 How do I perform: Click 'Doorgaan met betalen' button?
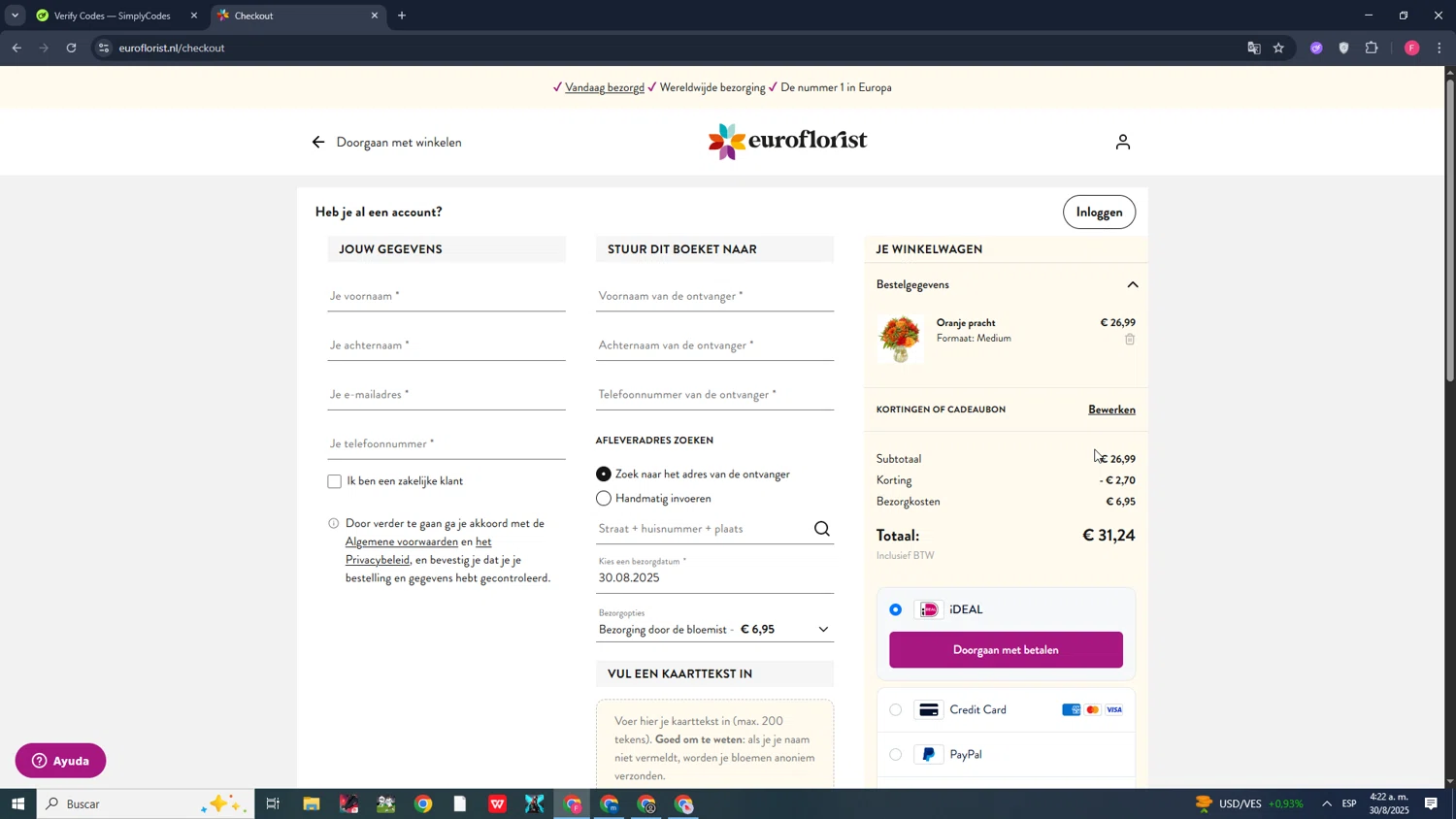click(1006, 650)
